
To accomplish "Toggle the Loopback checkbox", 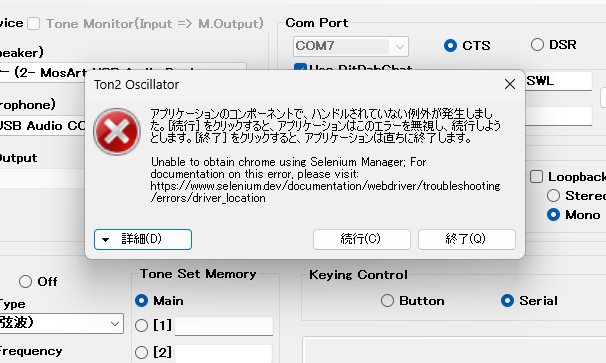I will (x=536, y=177).
